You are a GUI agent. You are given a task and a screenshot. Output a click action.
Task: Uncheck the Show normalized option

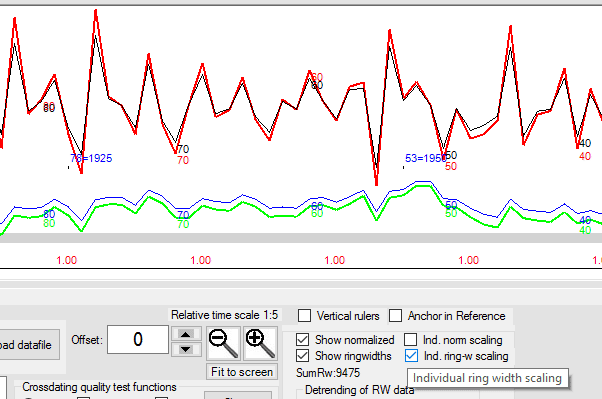pos(303,339)
